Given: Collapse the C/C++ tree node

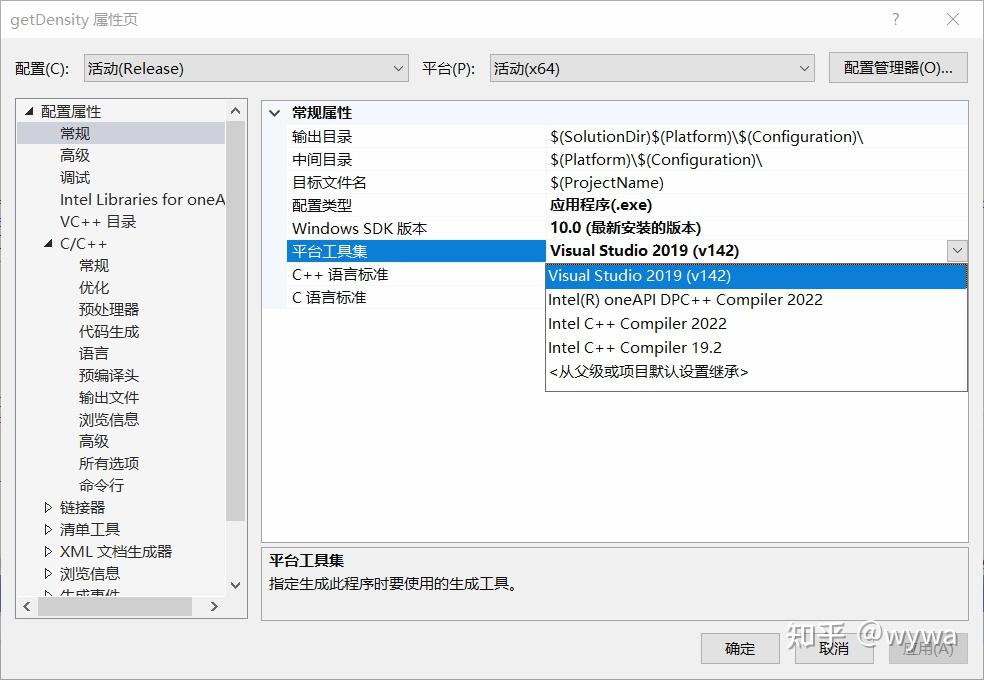Looking at the screenshot, I should point(47,243).
